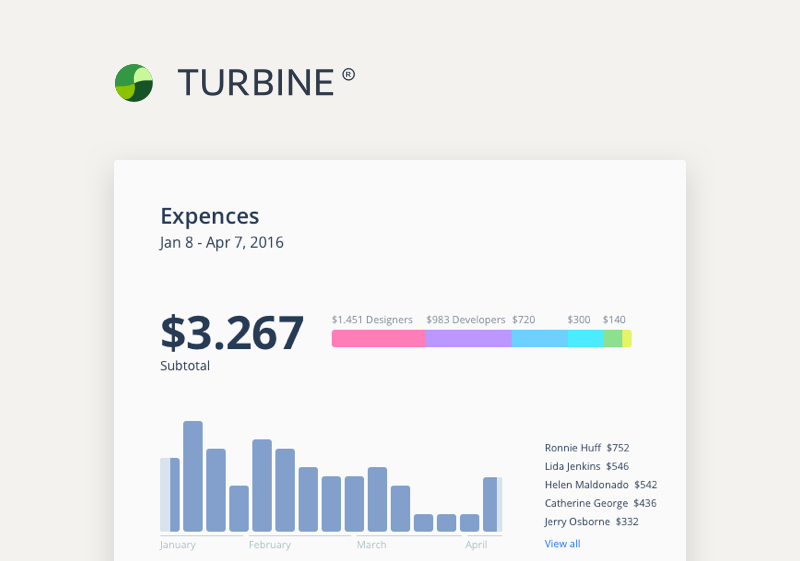Click the registered trademark symbol beside TURBINE
This screenshot has height=561, width=800.
(348, 74)
